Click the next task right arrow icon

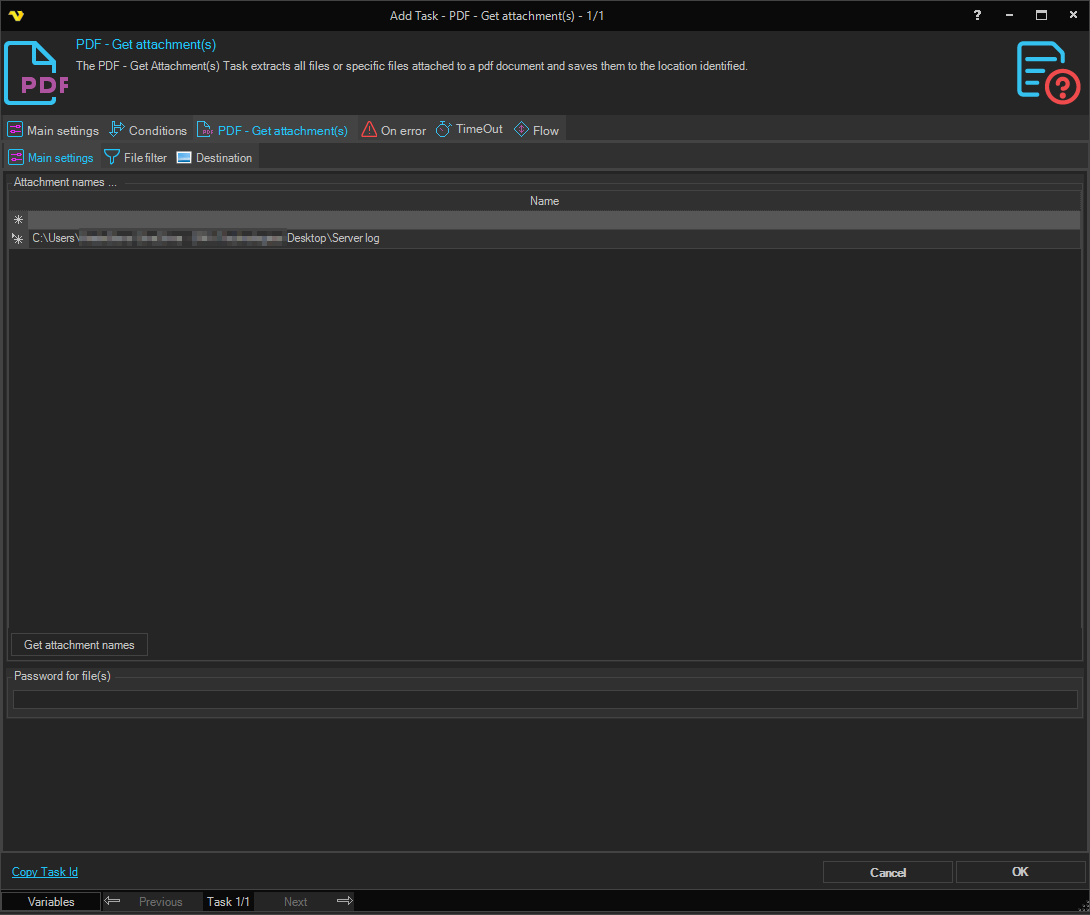[344, 901]
